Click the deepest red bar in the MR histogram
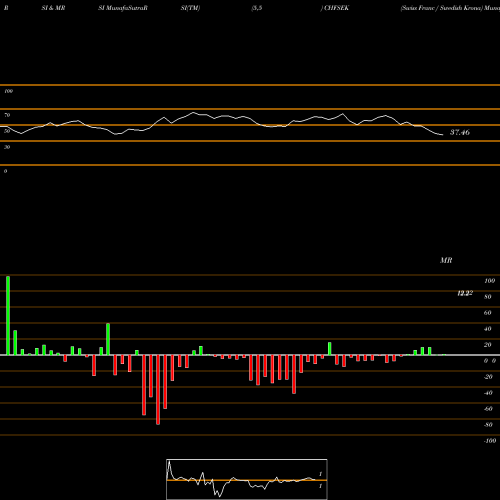500x500 pixels. tap(158, 390)
